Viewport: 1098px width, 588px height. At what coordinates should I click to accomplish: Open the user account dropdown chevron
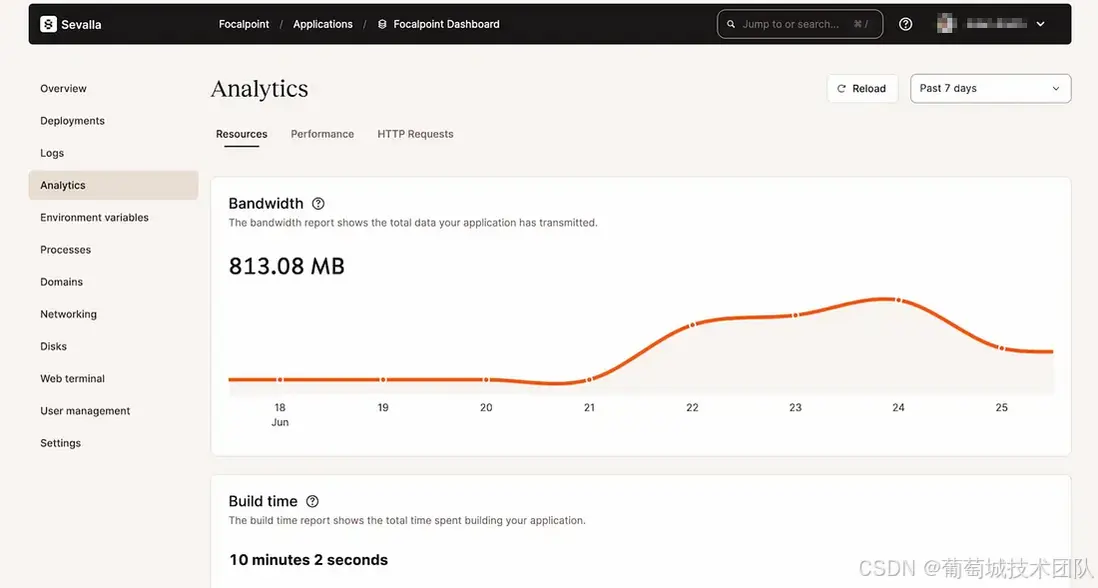point(1041,24)
